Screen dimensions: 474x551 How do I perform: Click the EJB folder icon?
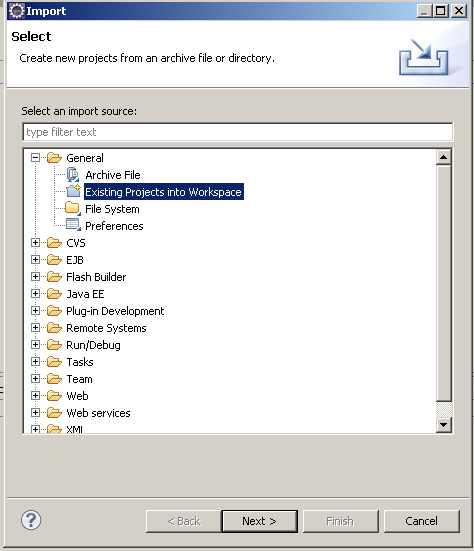54,260
